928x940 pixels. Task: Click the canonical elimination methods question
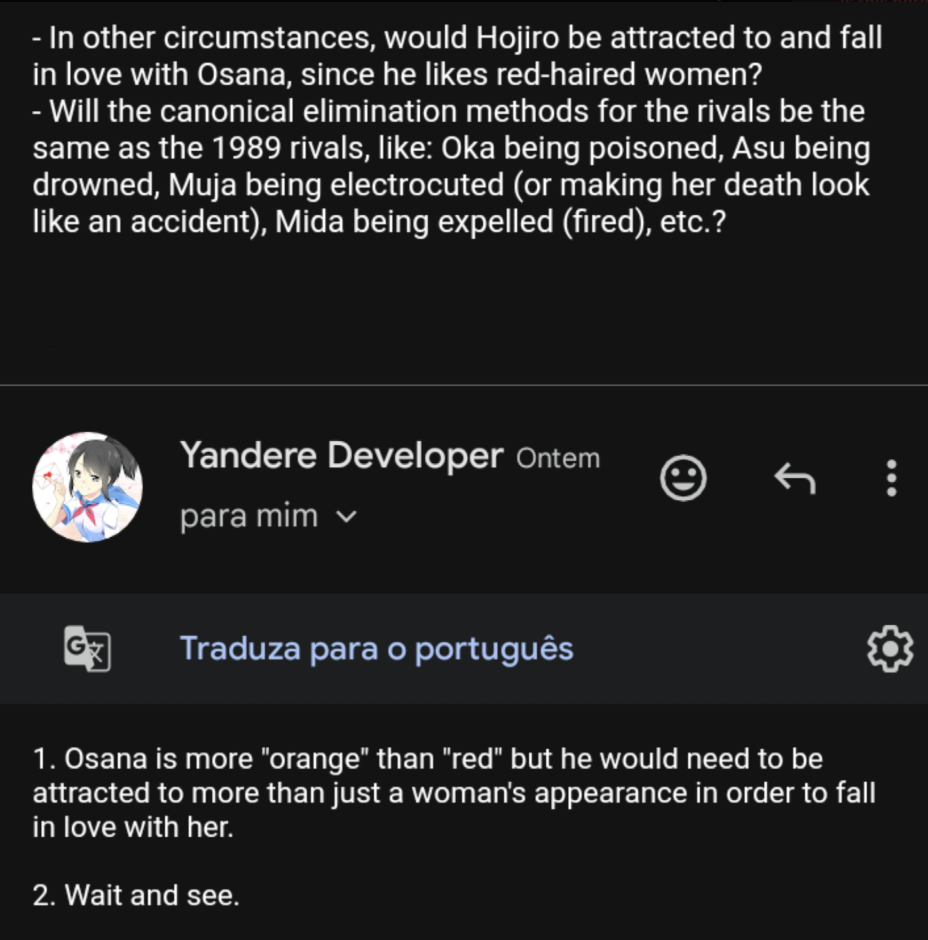click(451, 166)
